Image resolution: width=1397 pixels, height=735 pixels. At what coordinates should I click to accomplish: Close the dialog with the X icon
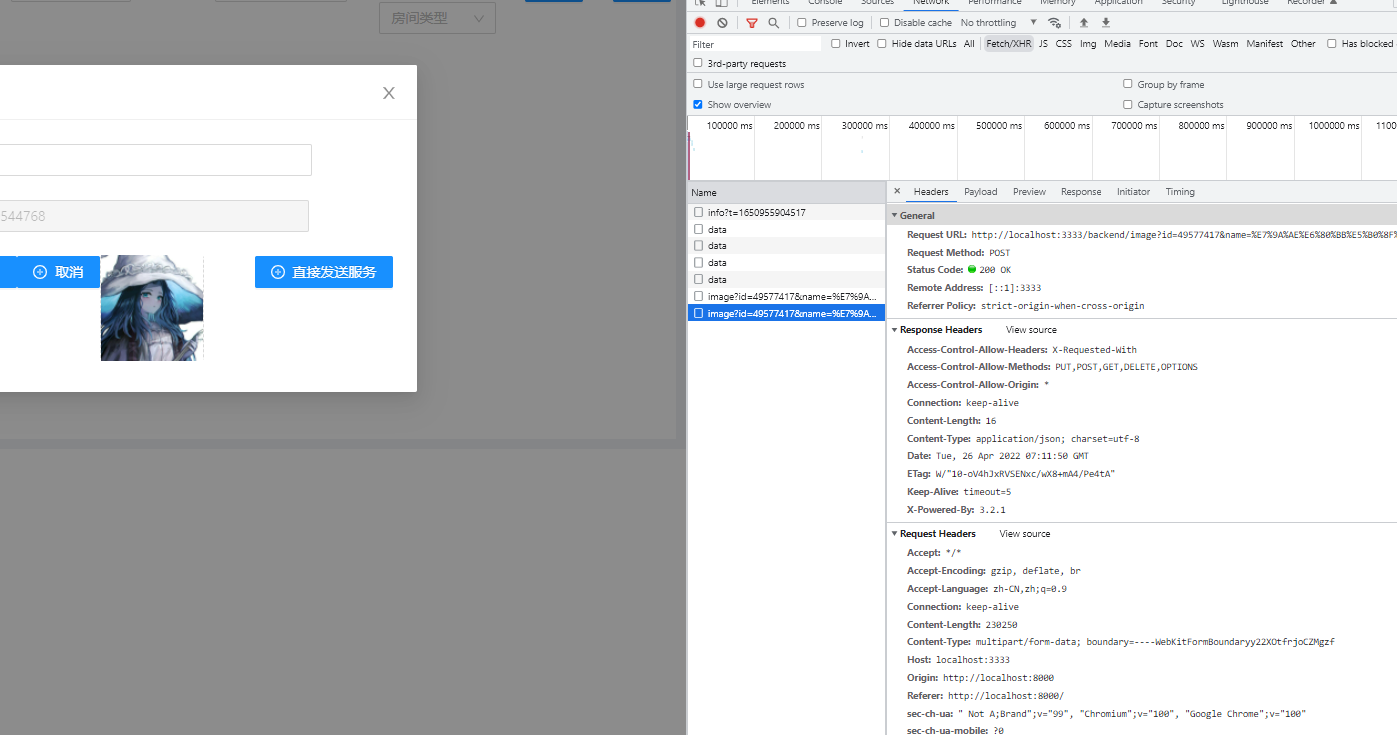[389, 93]
